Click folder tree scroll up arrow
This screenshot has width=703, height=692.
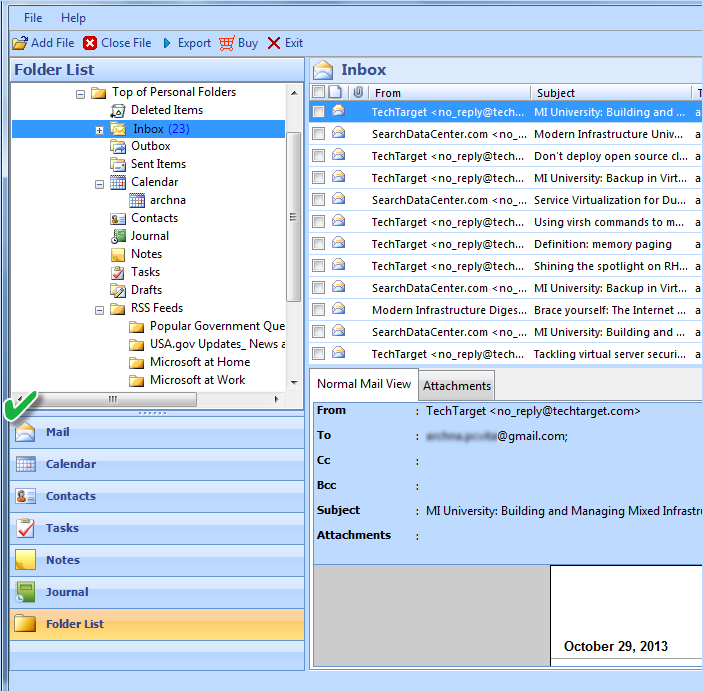coord(294,93)
